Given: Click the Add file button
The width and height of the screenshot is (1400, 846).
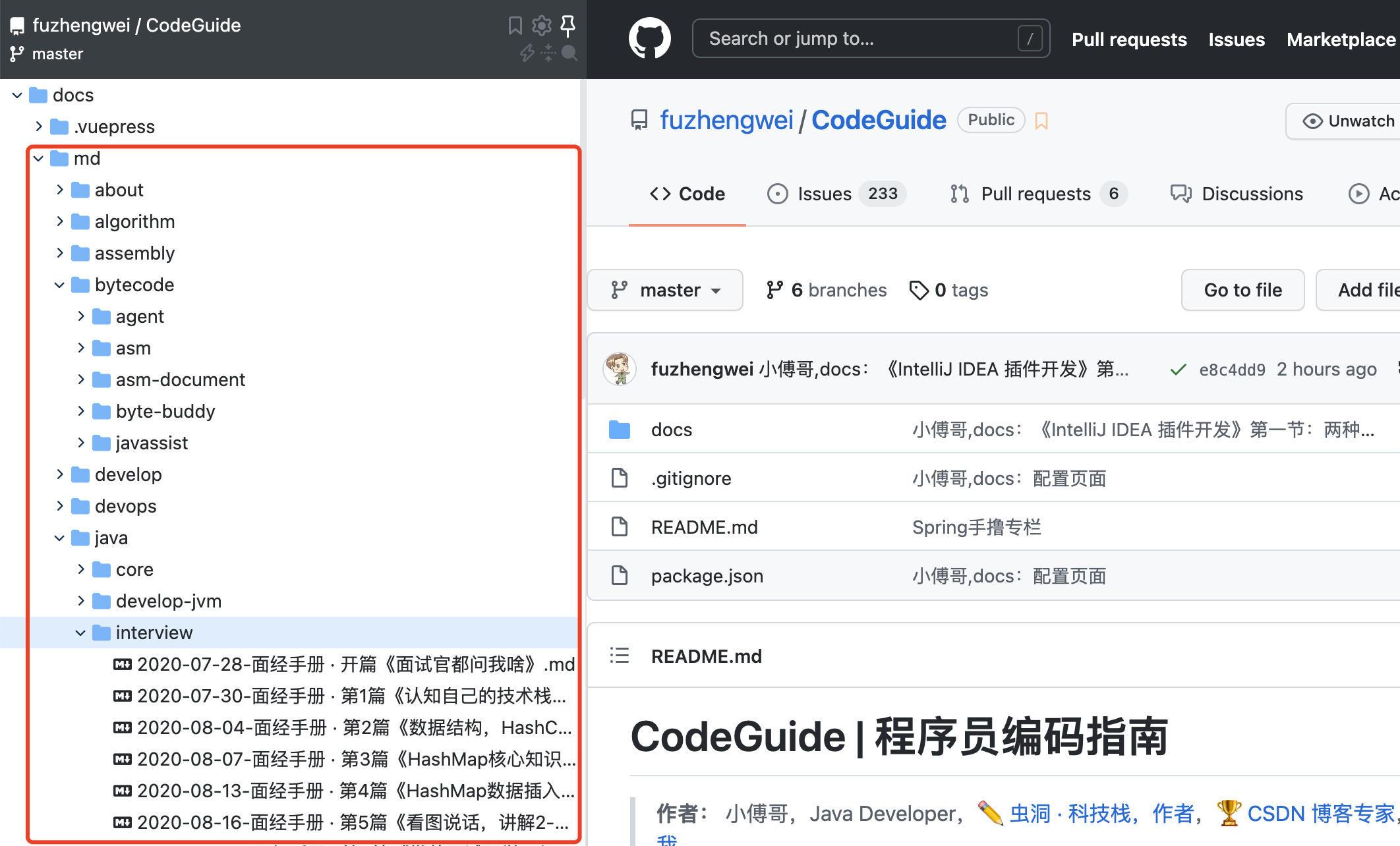Looking at the screenshot, I should coord(1358,290).
